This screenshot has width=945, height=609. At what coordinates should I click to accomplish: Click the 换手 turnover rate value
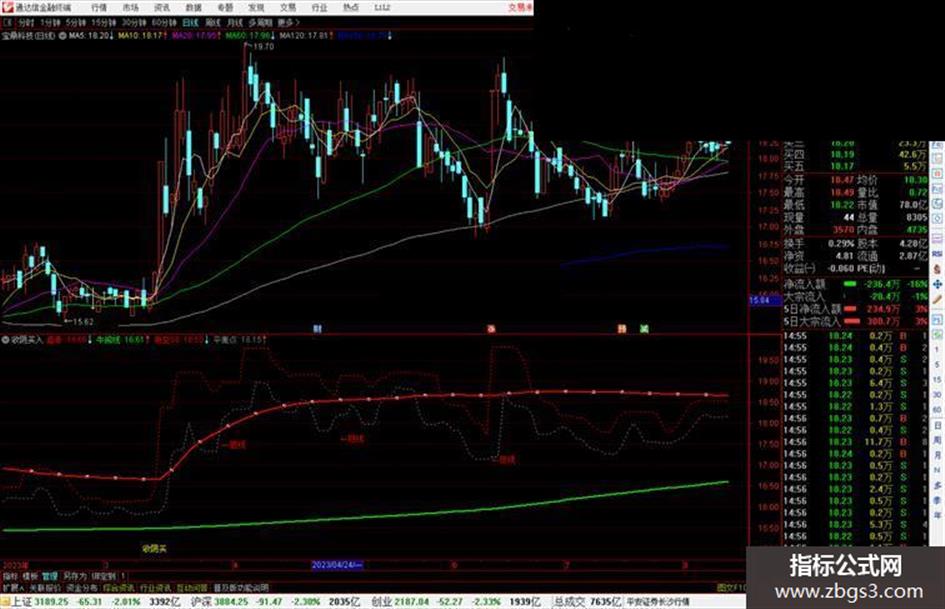tap(841, 244)
